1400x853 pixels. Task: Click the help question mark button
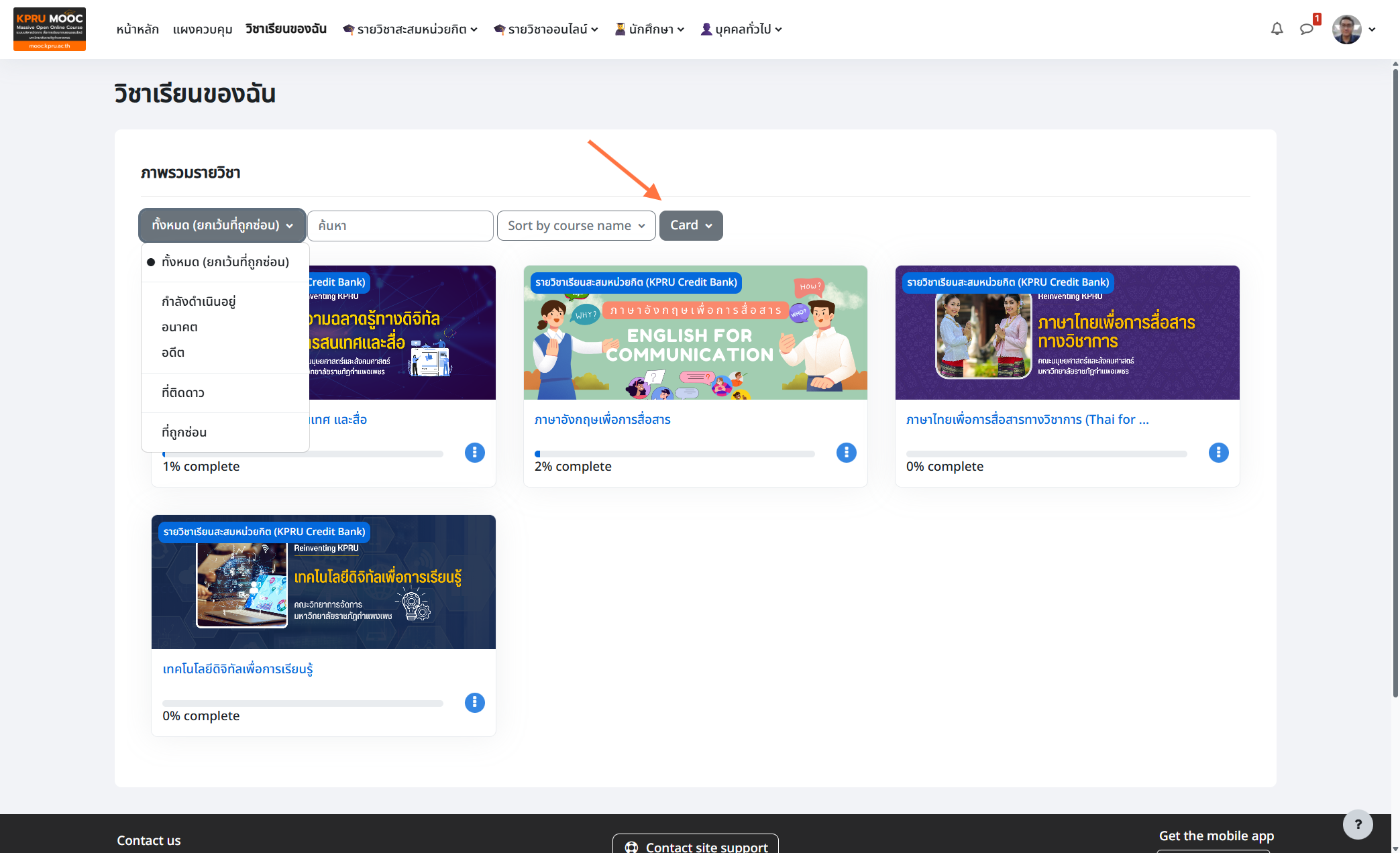click(1358, 824)
